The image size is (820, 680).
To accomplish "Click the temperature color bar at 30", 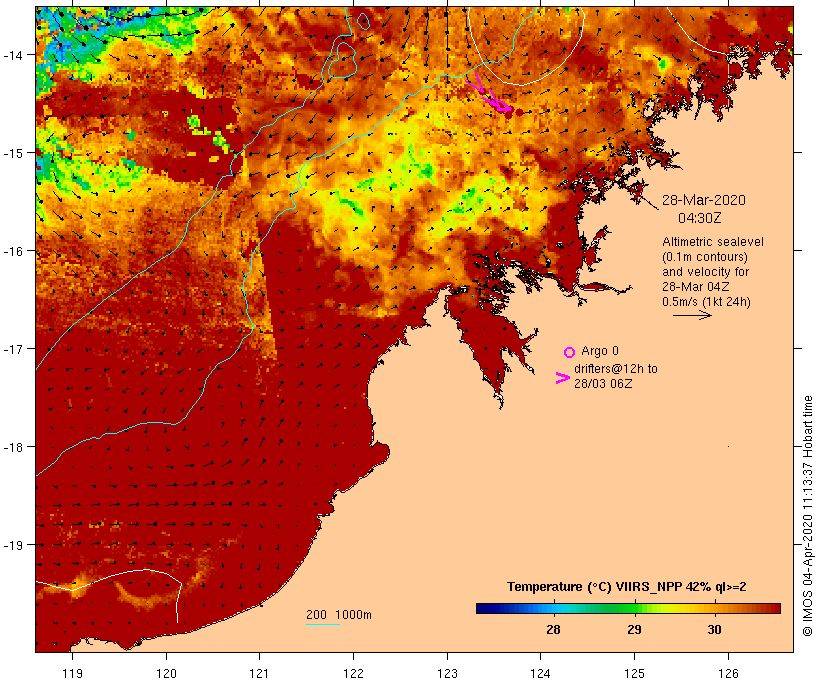I will pyautogui.click(x=714, y=608).
